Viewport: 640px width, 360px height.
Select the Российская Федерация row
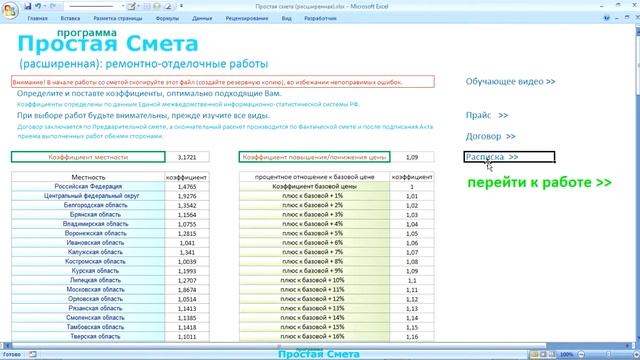click(x=88, y=187)
